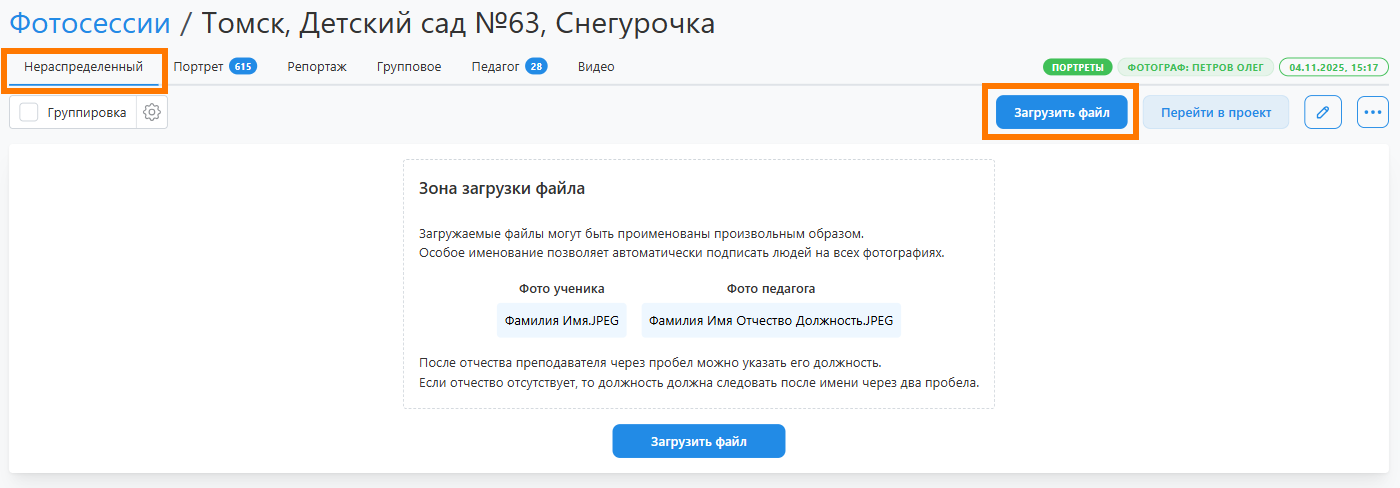Viewport: 1400px width, 488px height.
Task: Click the Фамилия Имя Отчество Должность.JPEG example
Action: click(x=771, y=321)
